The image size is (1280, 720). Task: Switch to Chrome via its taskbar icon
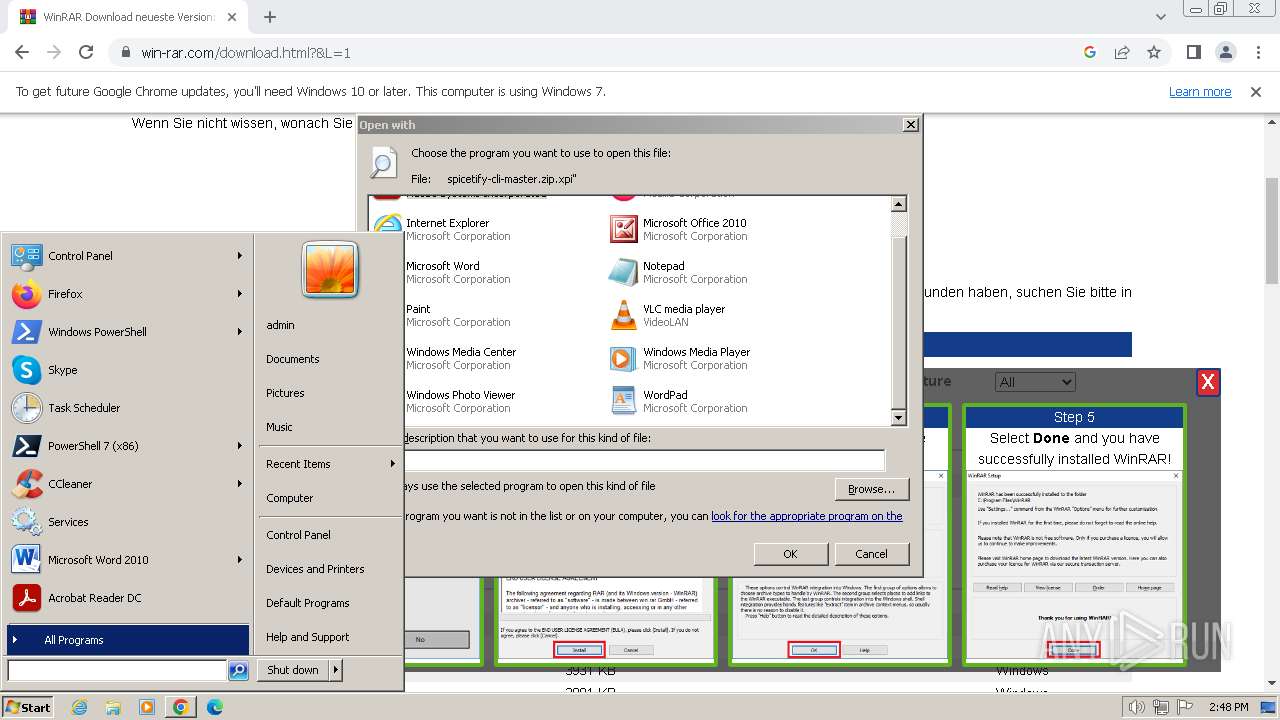(x=181, y=707)
